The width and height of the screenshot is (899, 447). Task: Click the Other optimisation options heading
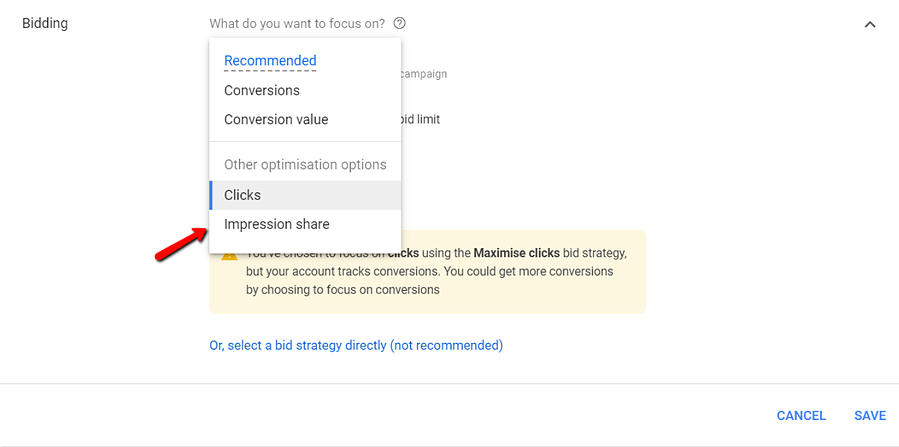click(305, 164)
